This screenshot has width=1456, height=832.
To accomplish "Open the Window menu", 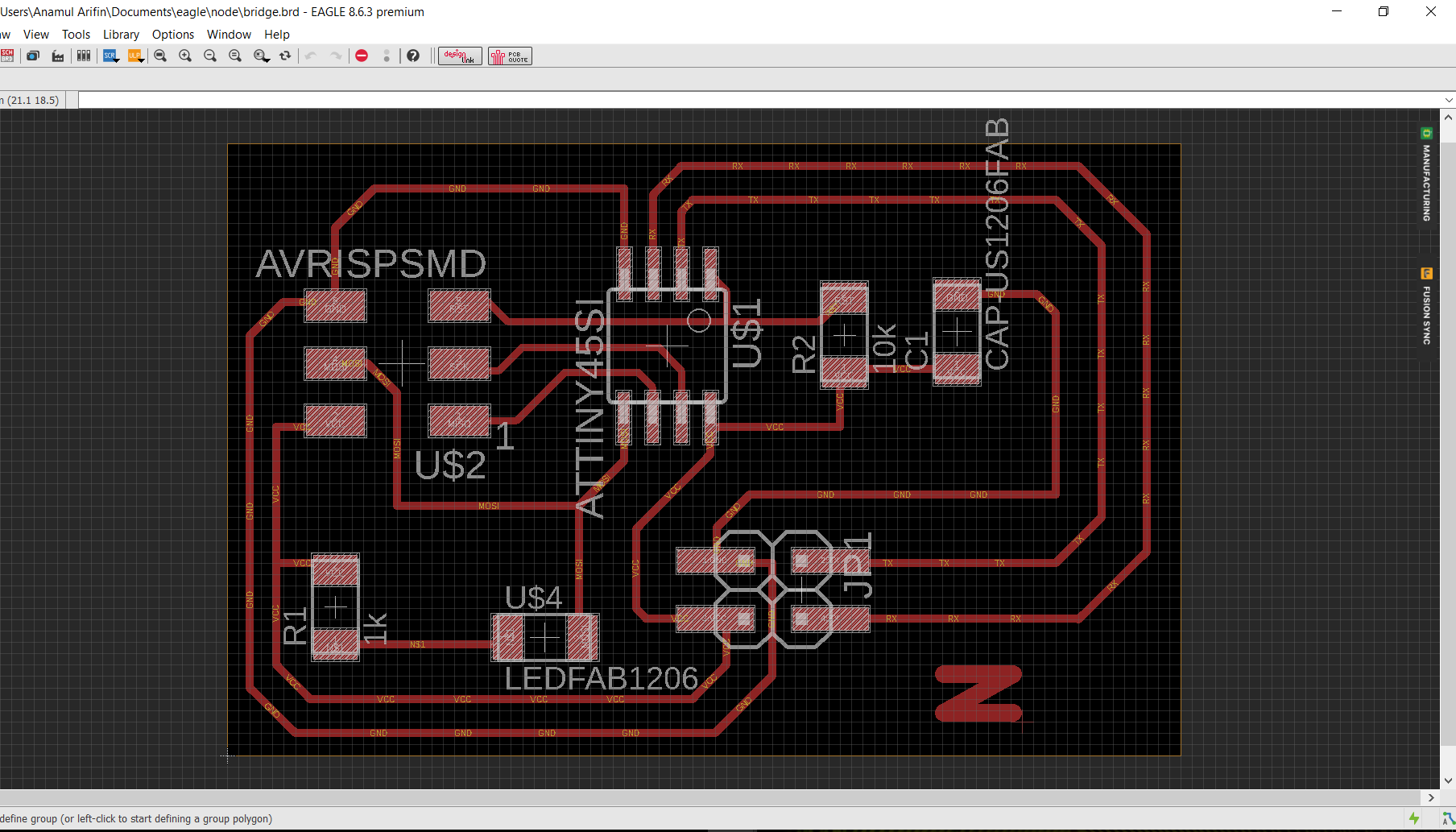I will [x=229, y=35].
